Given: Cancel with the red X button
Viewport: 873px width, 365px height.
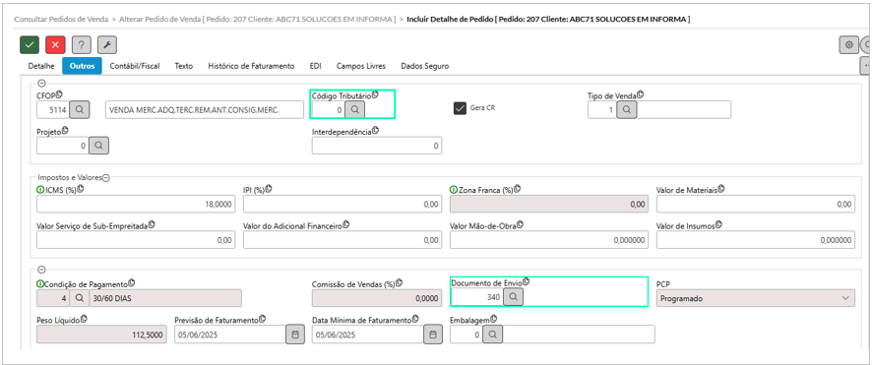Looking at the screenshot, I should 55,45.
